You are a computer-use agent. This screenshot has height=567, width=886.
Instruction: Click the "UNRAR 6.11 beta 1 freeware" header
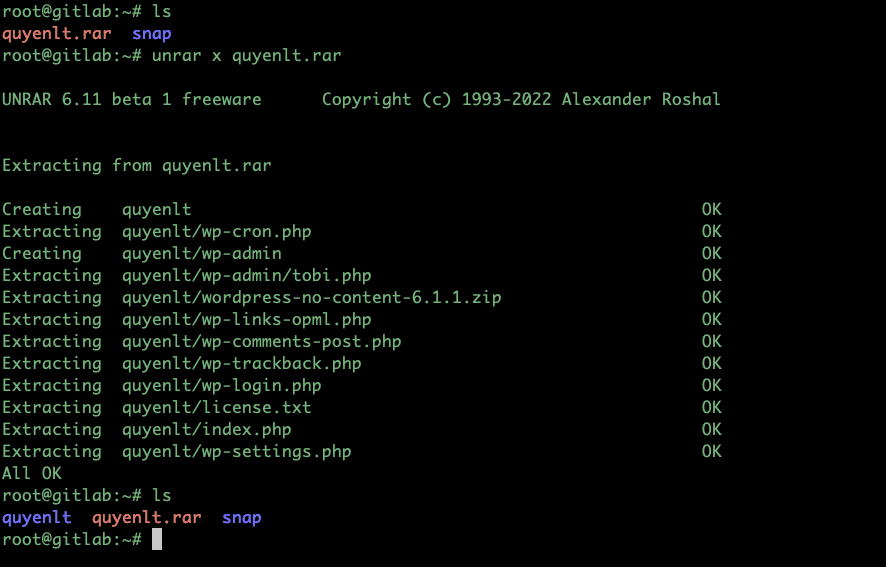(x=131, y=100)
